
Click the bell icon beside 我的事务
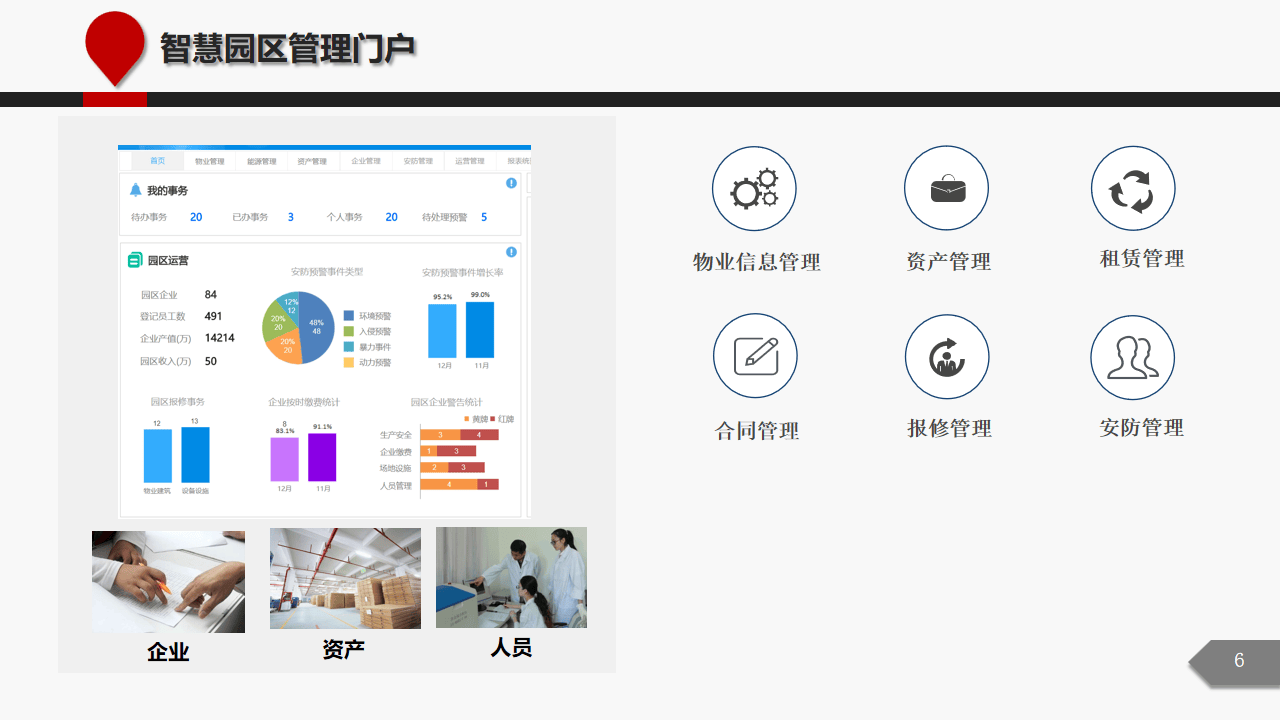coord(136,190)
